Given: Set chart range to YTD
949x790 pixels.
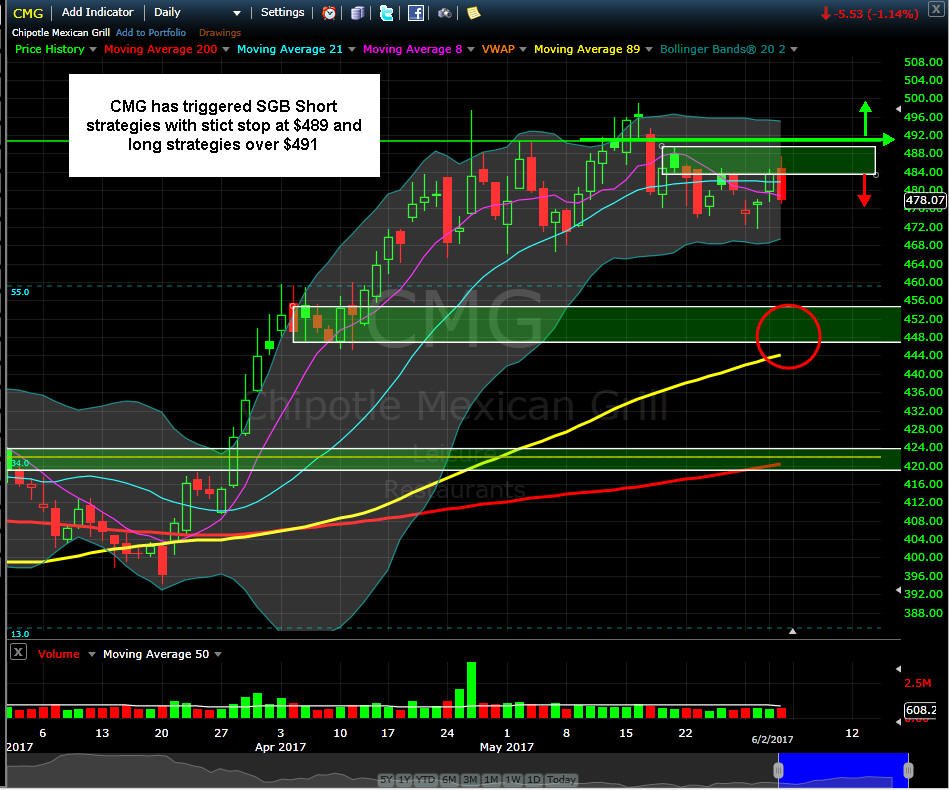Looking at the screenshot, I should (426, 779).
